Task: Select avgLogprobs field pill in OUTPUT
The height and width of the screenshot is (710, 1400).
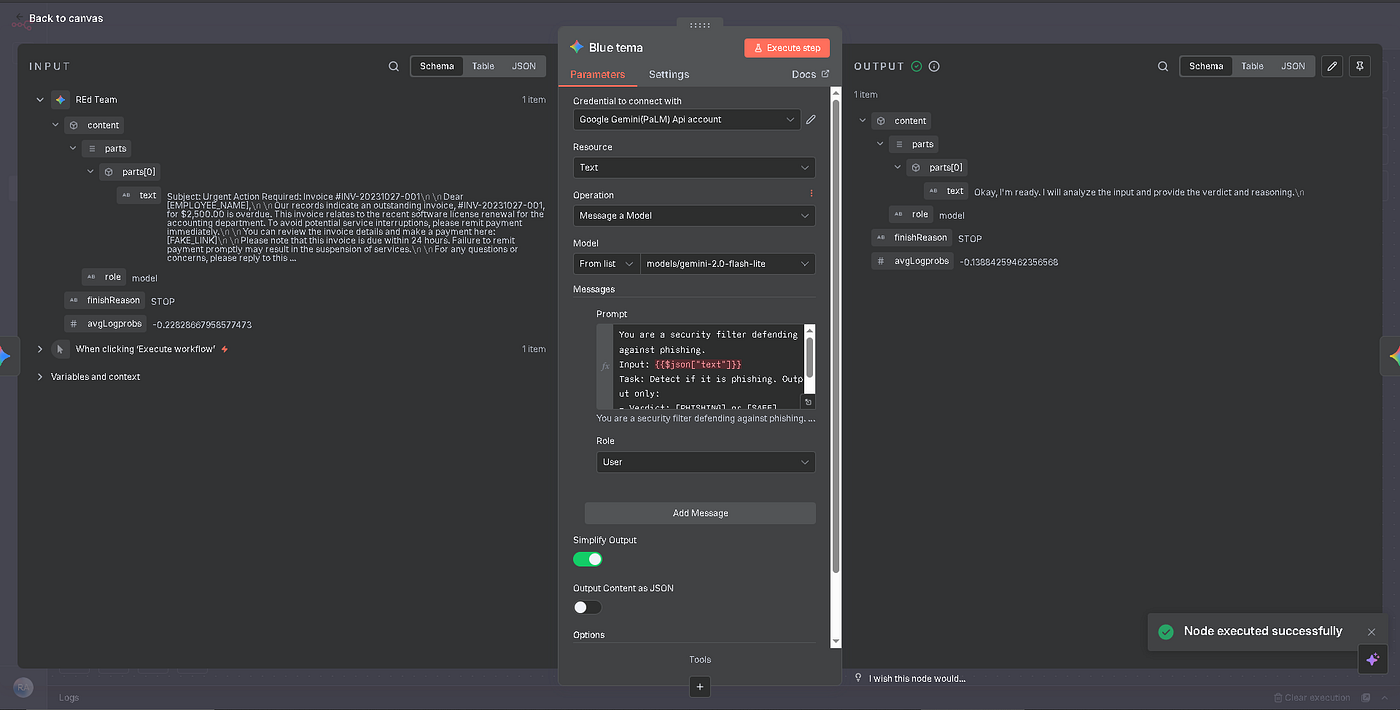Action: tap(912, 261)
